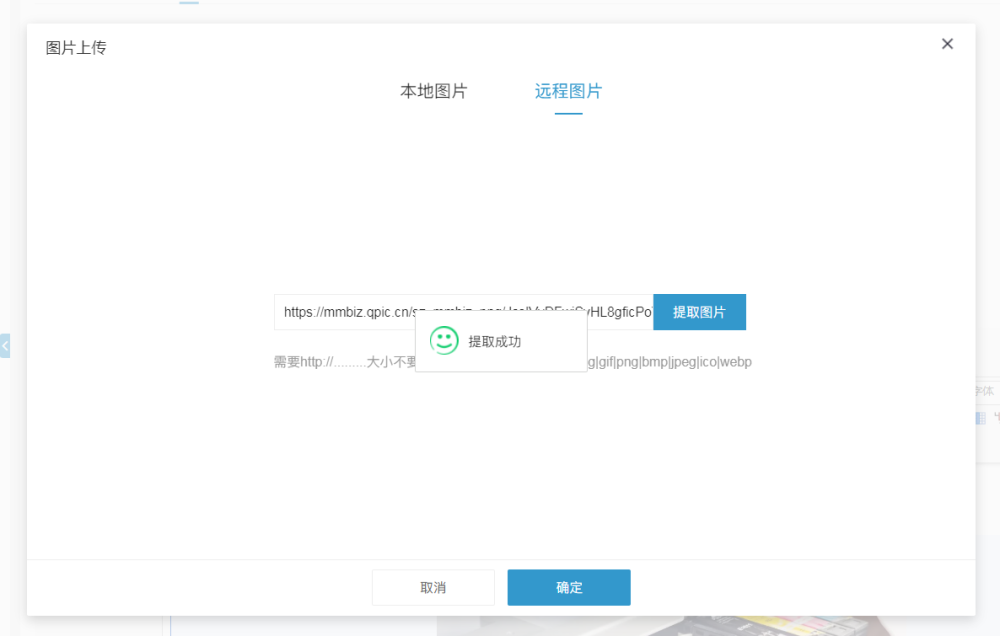Click the 提取成功 toast message

click(x=501, y=341)
